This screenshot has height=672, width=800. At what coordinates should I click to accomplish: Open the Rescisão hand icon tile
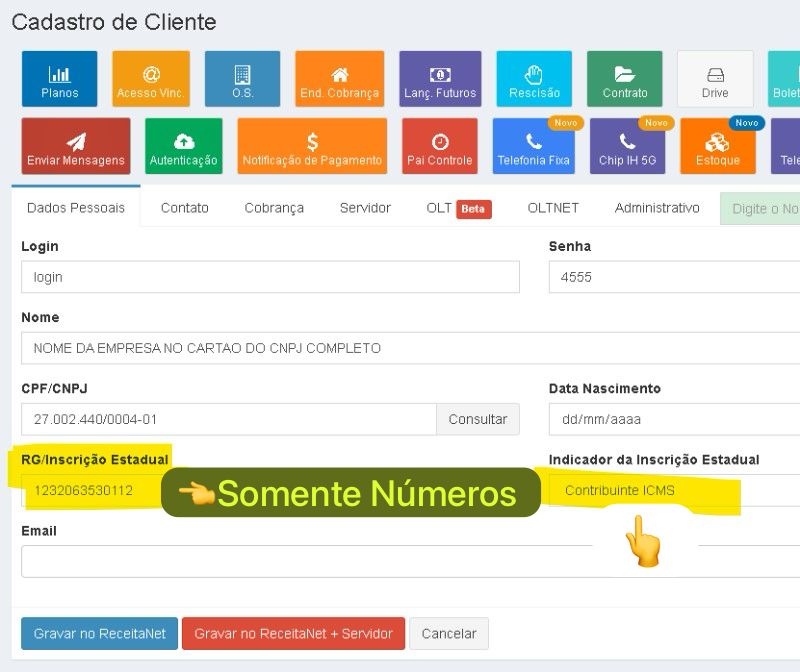click(x=534, y=79)
